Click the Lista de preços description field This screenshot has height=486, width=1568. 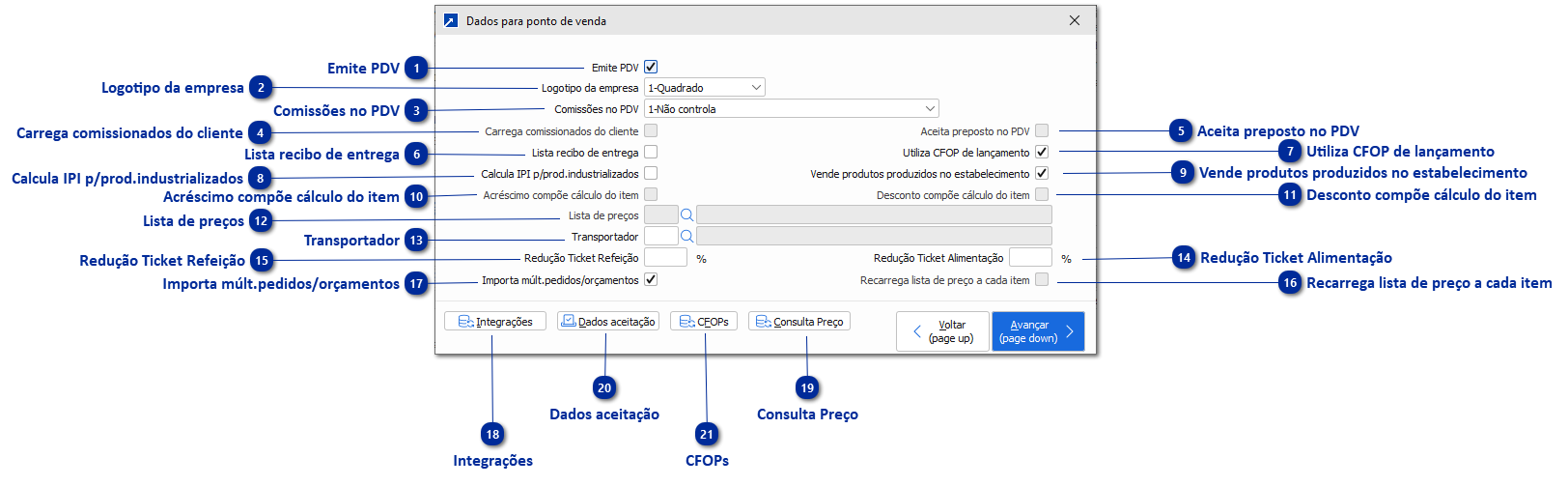tap(874, 214)
